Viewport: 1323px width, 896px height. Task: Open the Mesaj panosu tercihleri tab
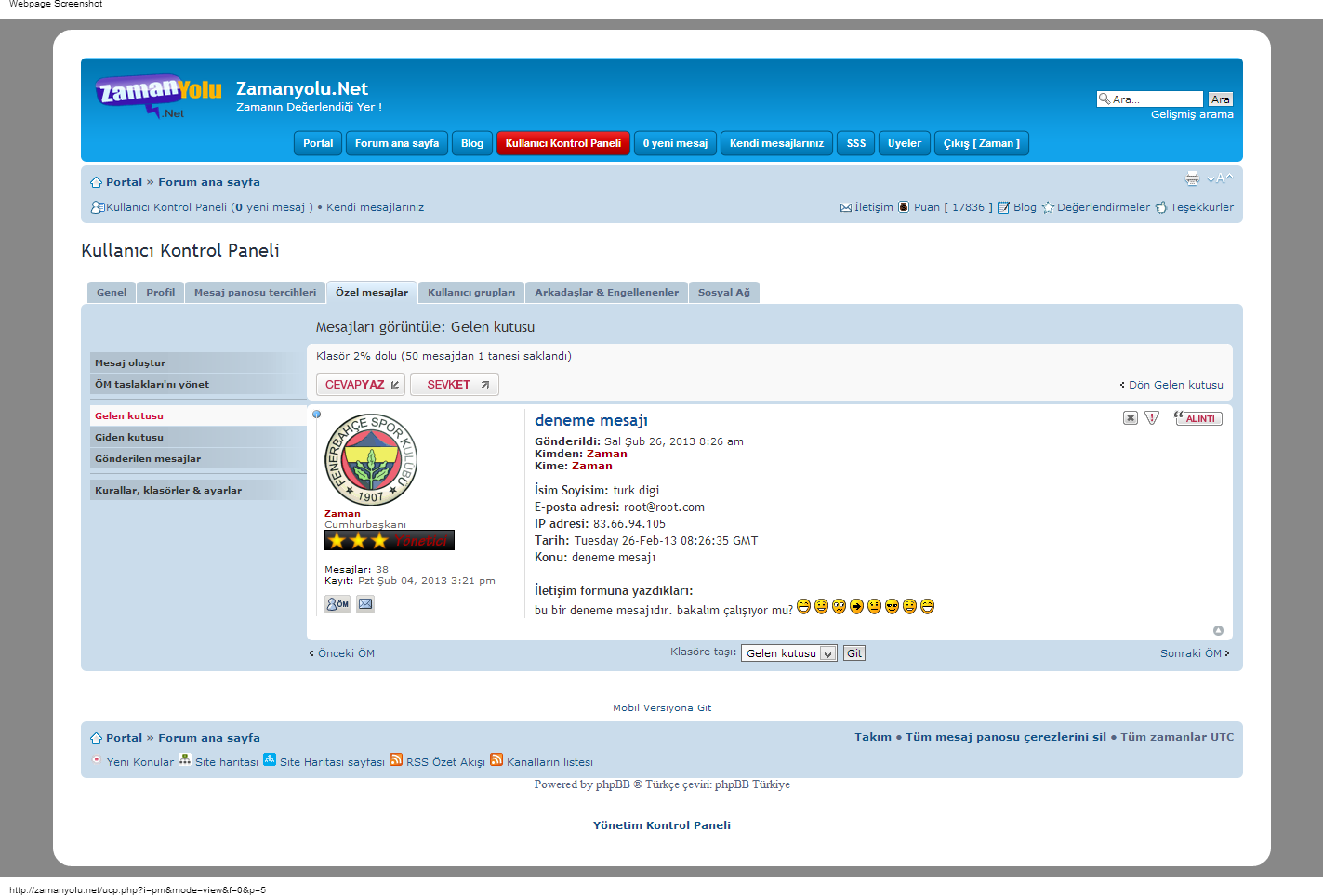[x=255, y=293]
